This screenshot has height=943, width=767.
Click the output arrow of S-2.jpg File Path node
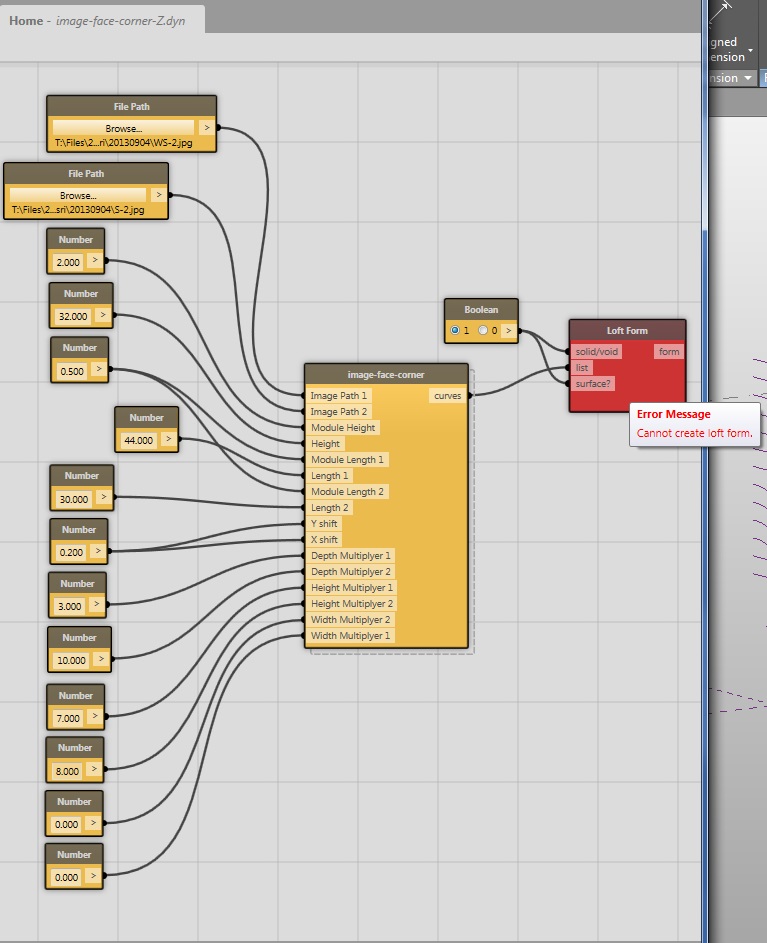158,195
